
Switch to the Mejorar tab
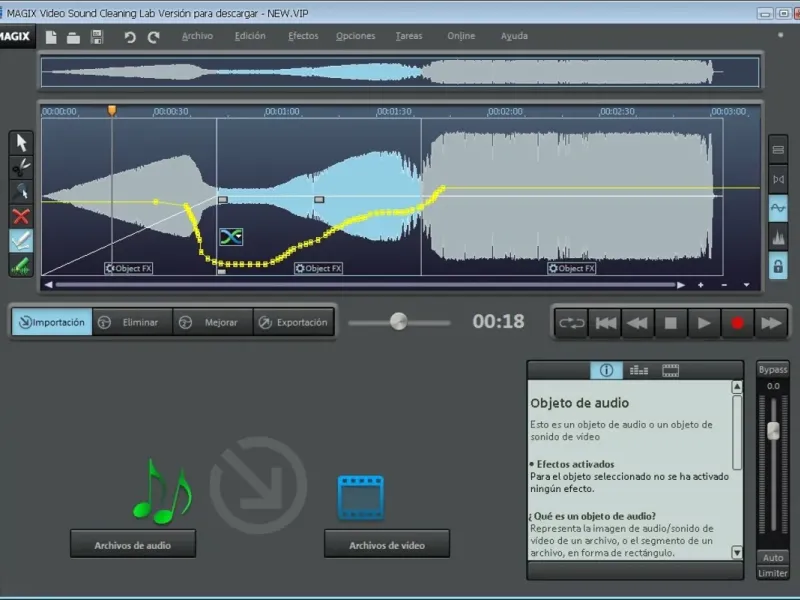[213, 322]
